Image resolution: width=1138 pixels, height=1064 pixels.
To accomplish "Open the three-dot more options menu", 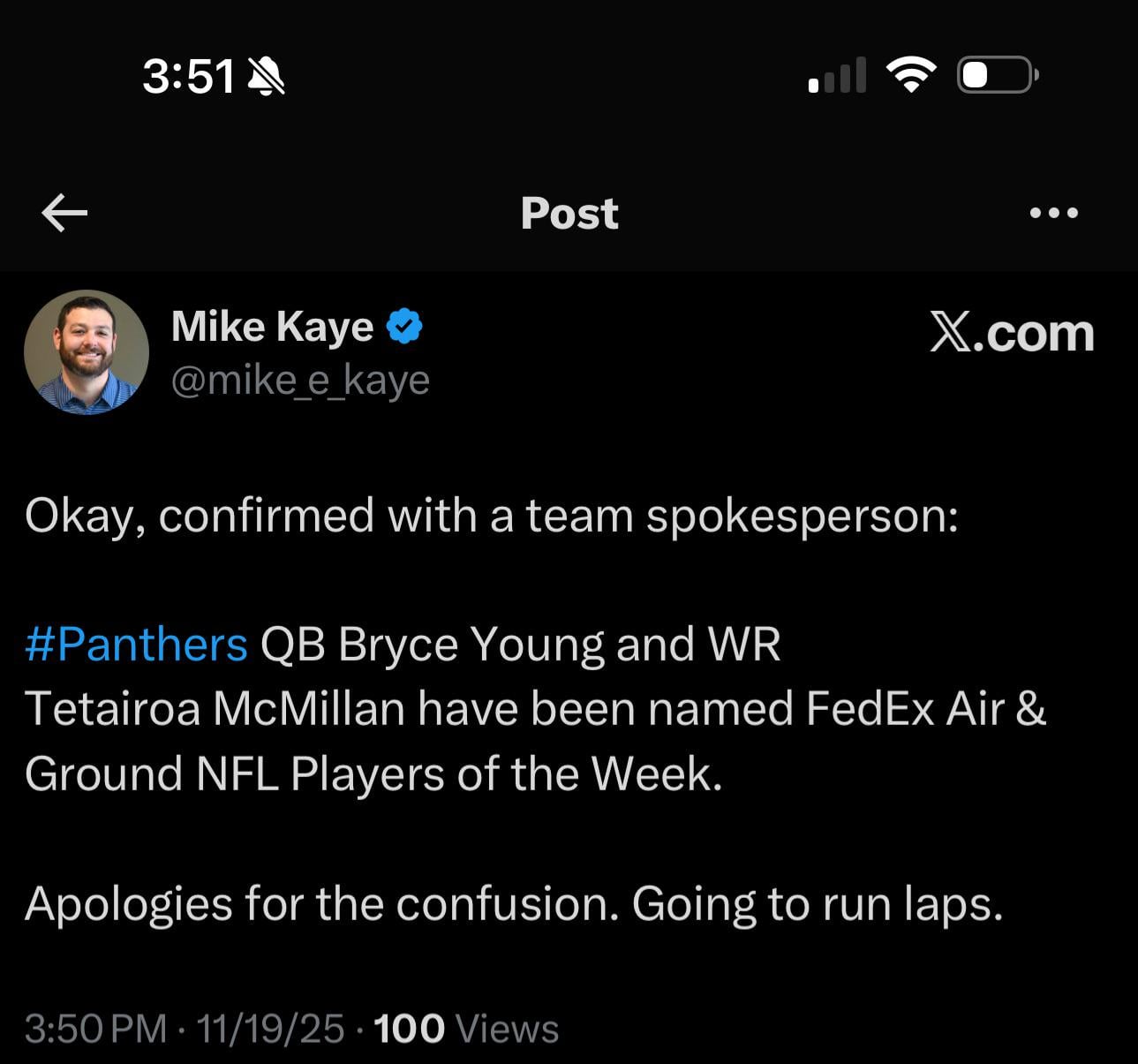I will (x=1053, y=213).
